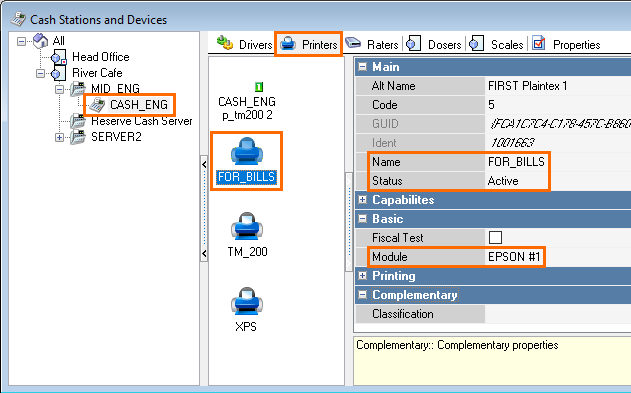Screen dimensions: 631x393
Task: Select SERVER2 in the tree
Action: tap(116, 137)
